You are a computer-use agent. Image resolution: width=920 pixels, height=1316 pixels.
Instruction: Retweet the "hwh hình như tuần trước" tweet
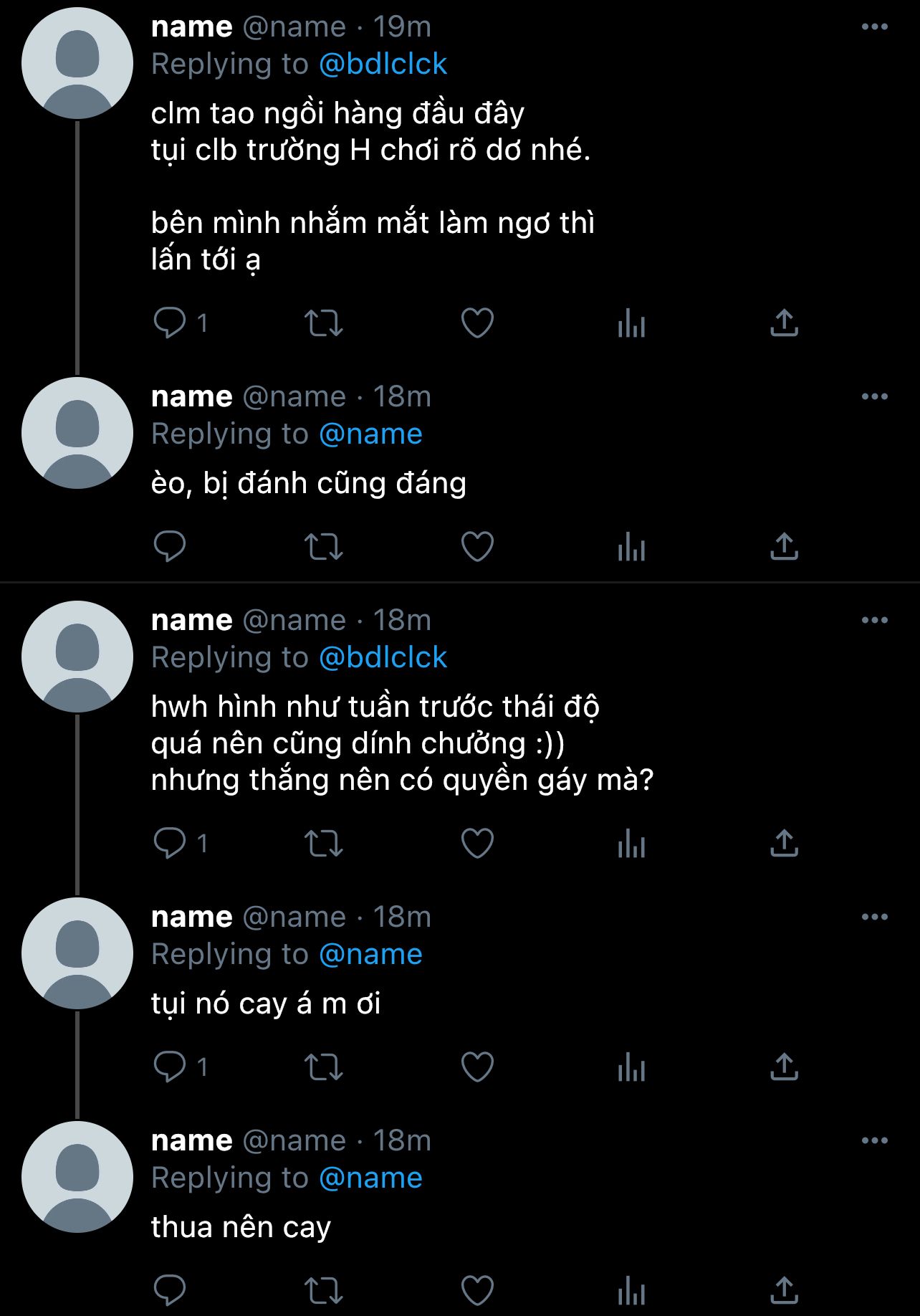324,843
